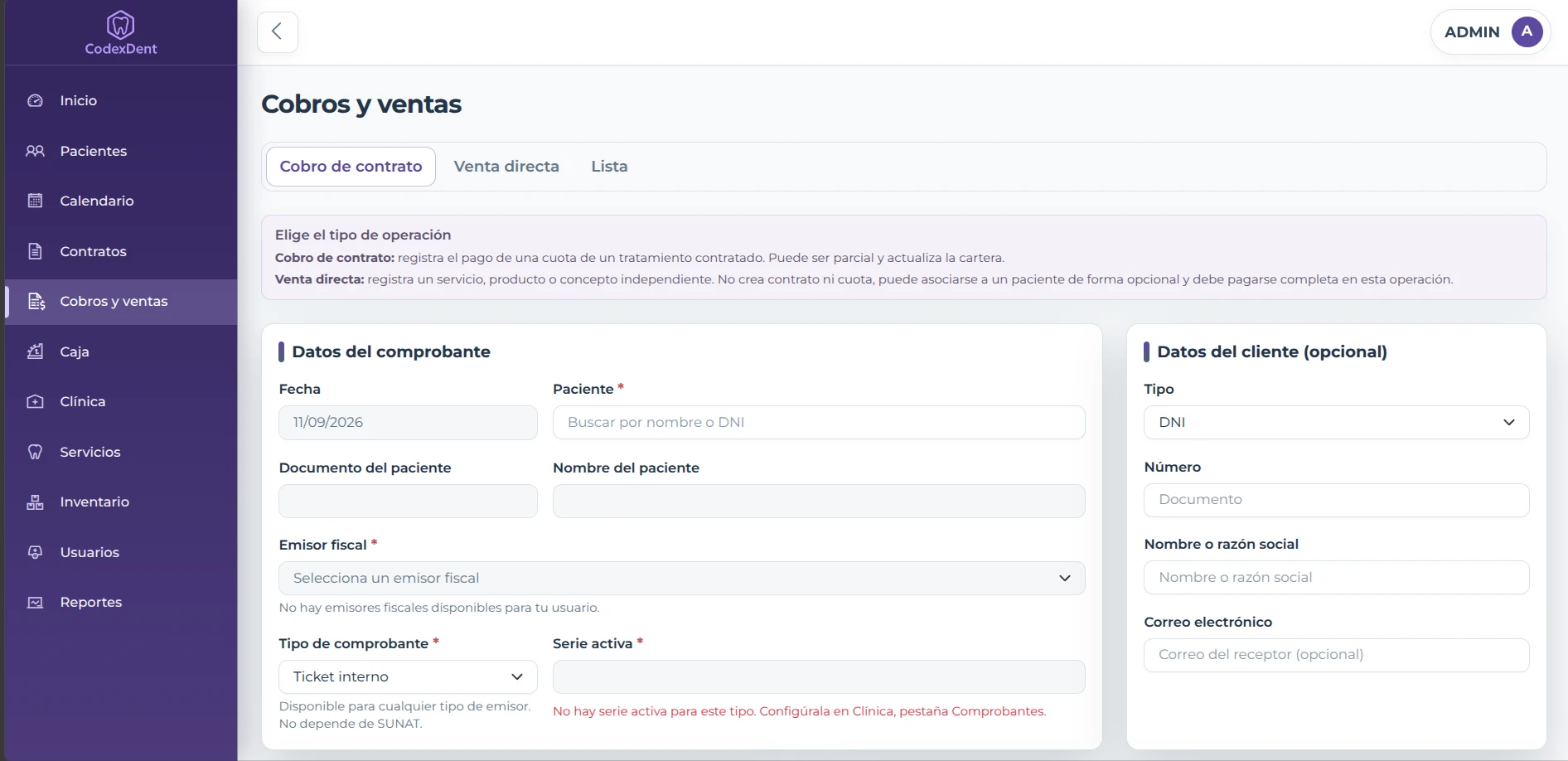Focus the Paciente search field
This screenshot has width=1568, height=761.
tap(819, 423)
